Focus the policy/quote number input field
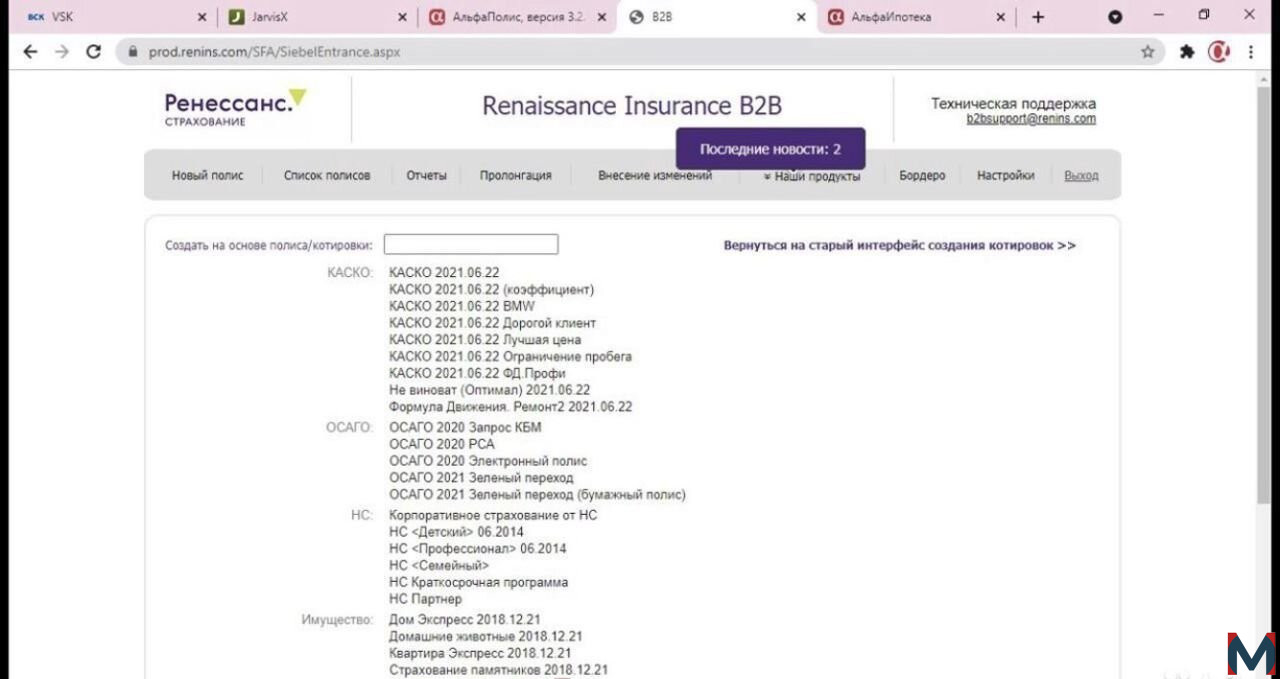Viewport: 1280px width, 679px height. point(471,244)
